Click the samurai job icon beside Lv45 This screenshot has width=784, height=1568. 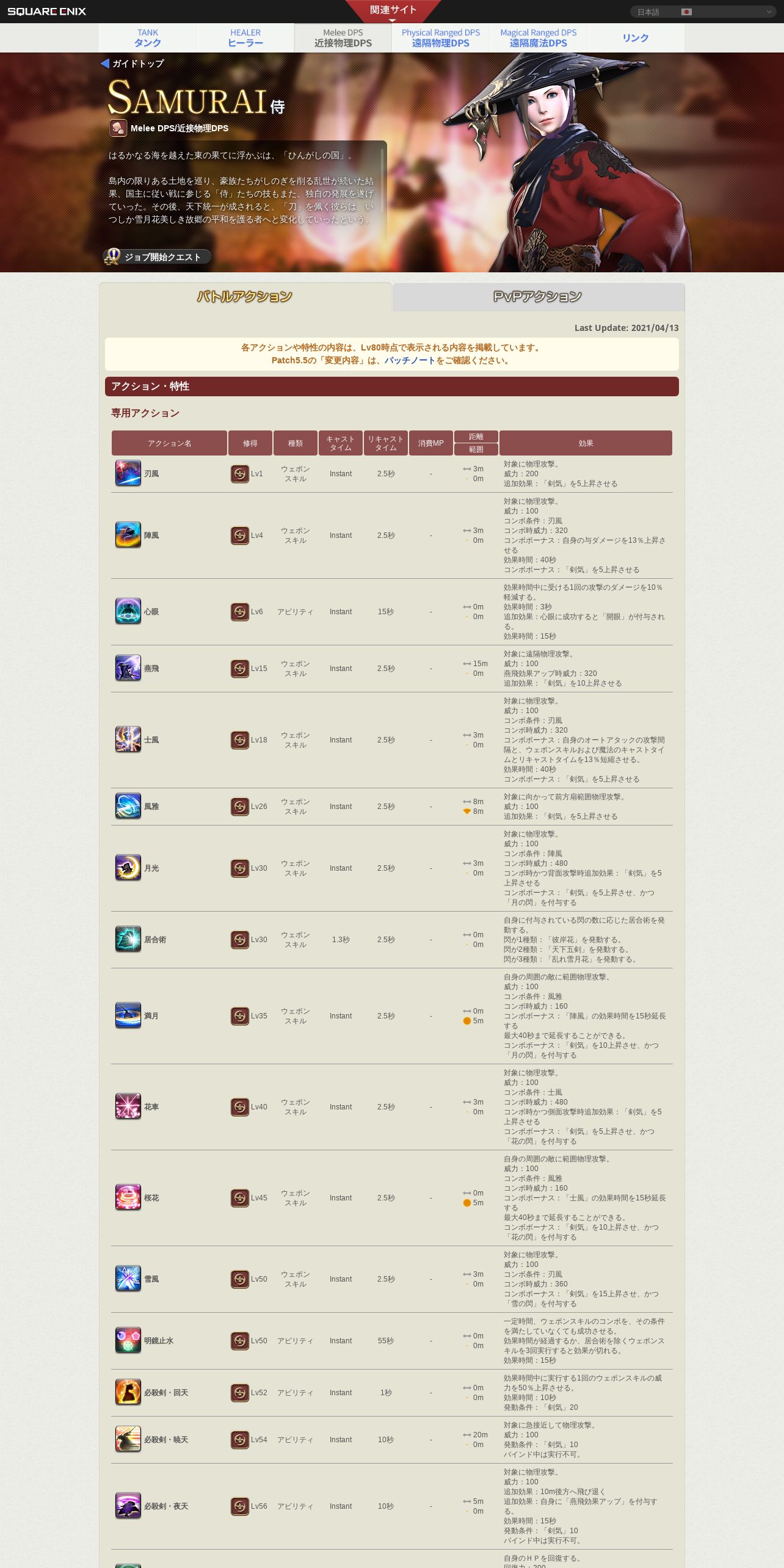pos(240,1198)
